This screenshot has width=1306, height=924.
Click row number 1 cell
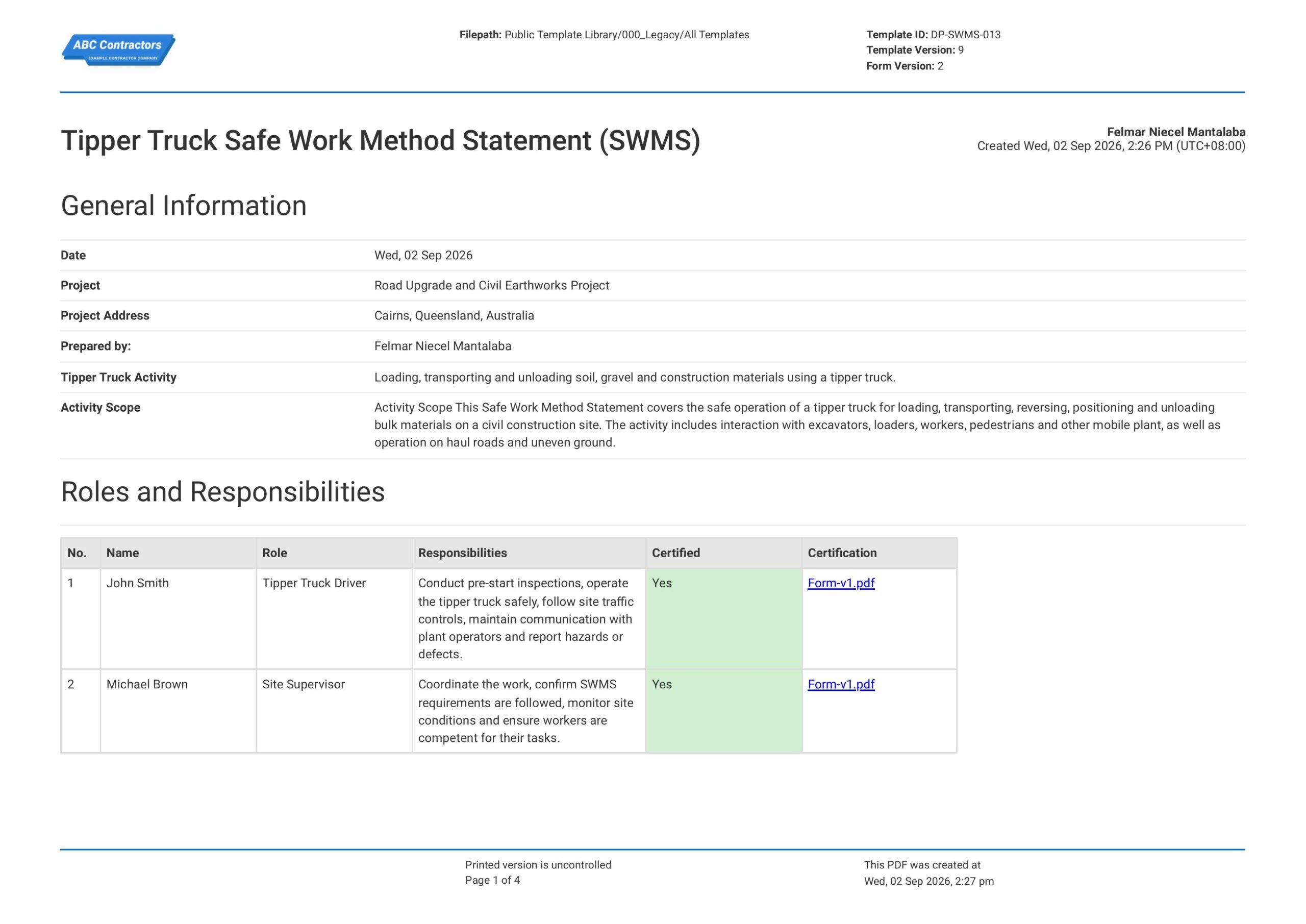(x=81, y=619)
